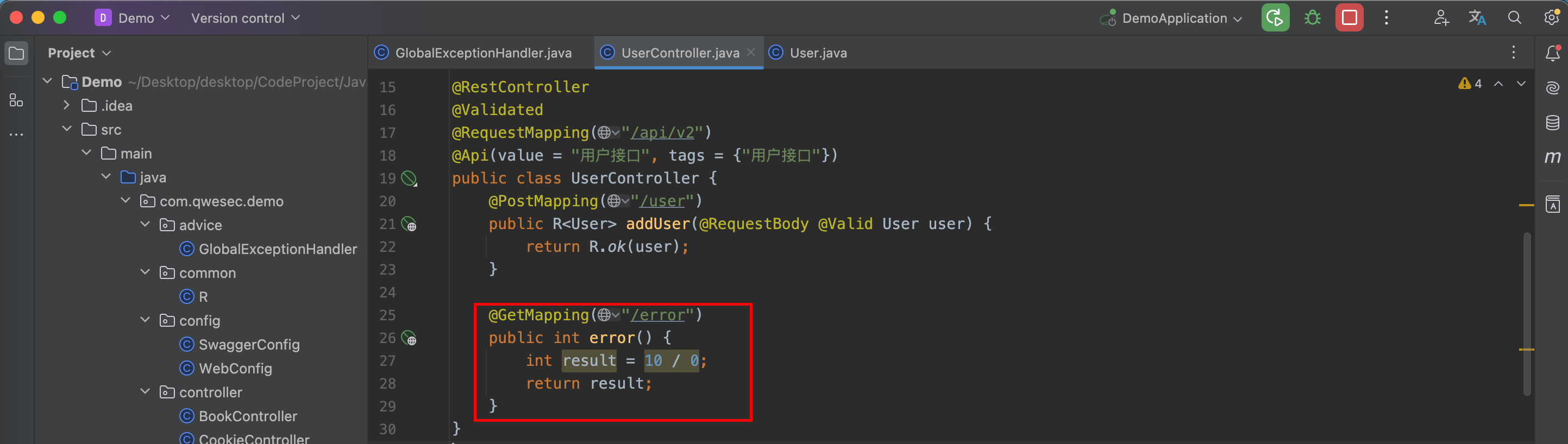Click the endpoint gutter icon on line 26

pos(409,338)
